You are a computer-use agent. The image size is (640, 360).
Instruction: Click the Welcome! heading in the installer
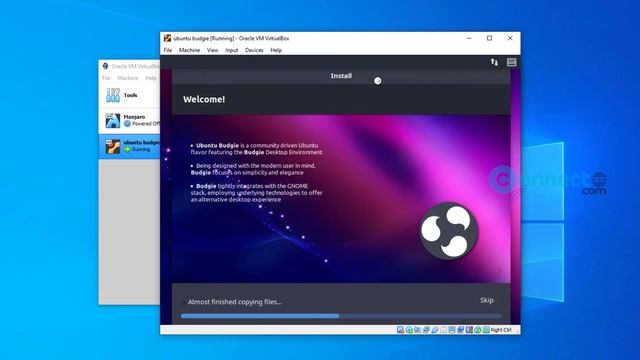point(204,99)
